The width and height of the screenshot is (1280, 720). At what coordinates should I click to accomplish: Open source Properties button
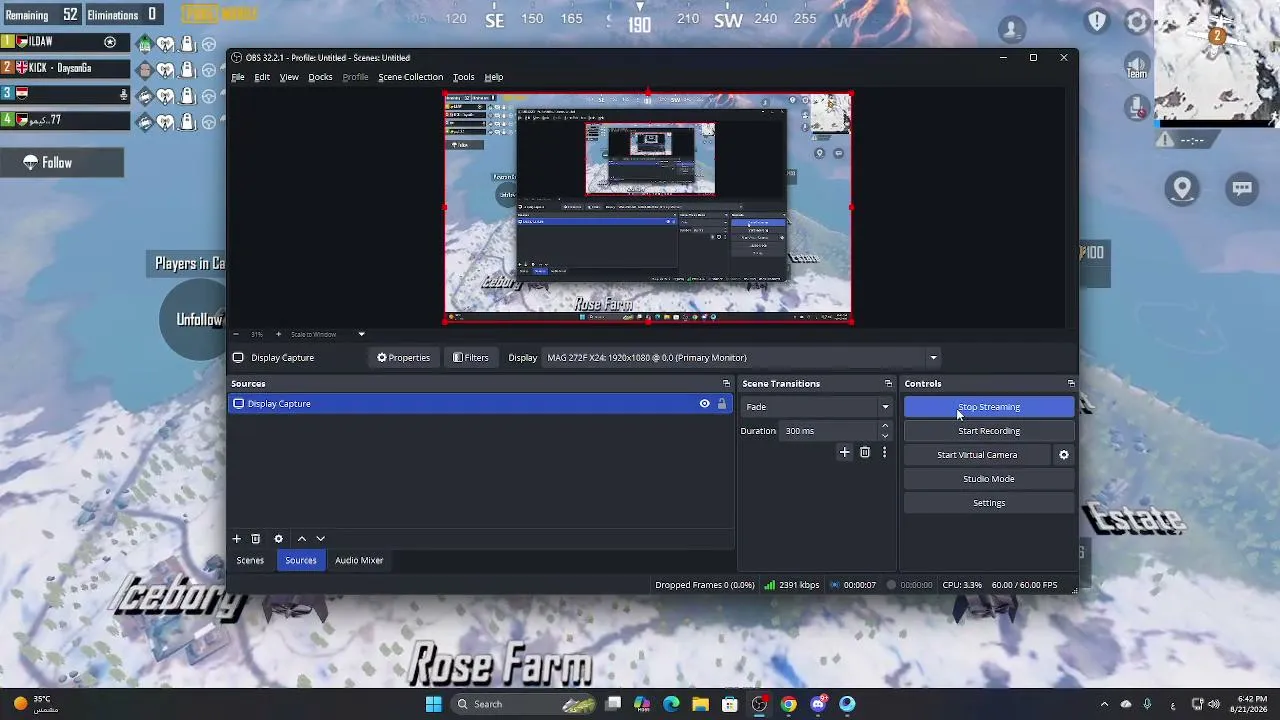point(404,358)
